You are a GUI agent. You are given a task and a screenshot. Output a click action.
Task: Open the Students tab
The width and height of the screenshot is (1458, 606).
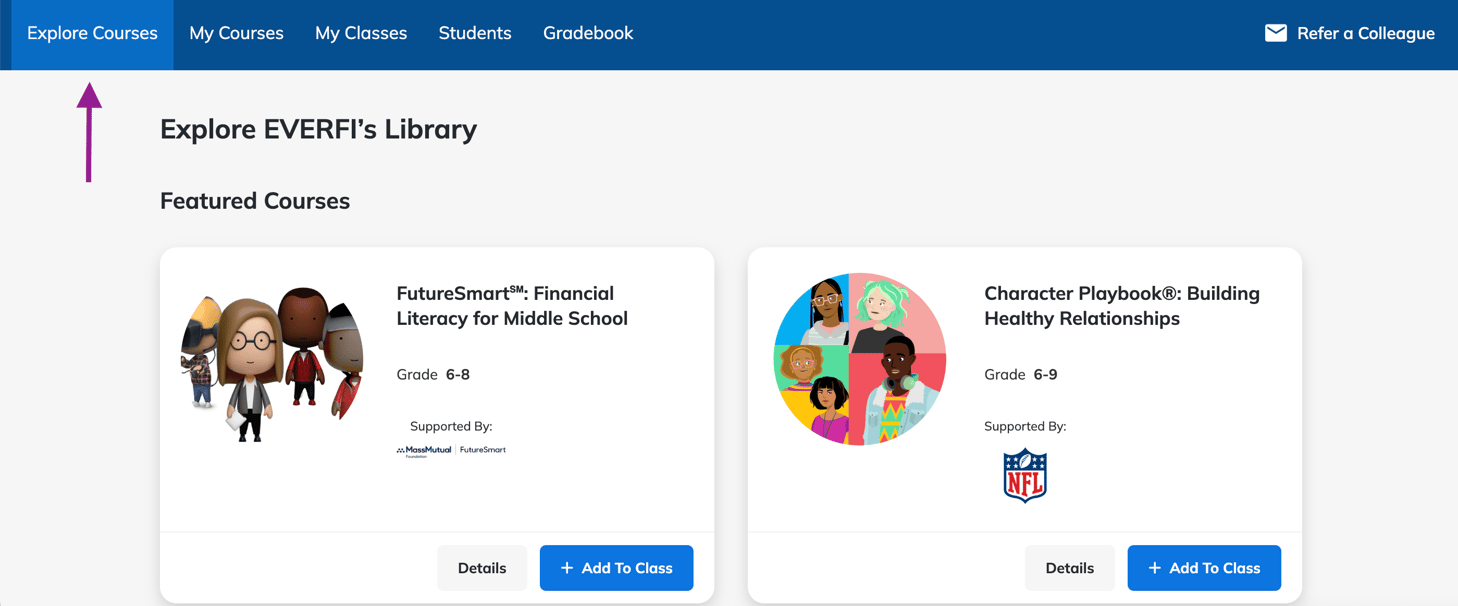tap(475, 33)
